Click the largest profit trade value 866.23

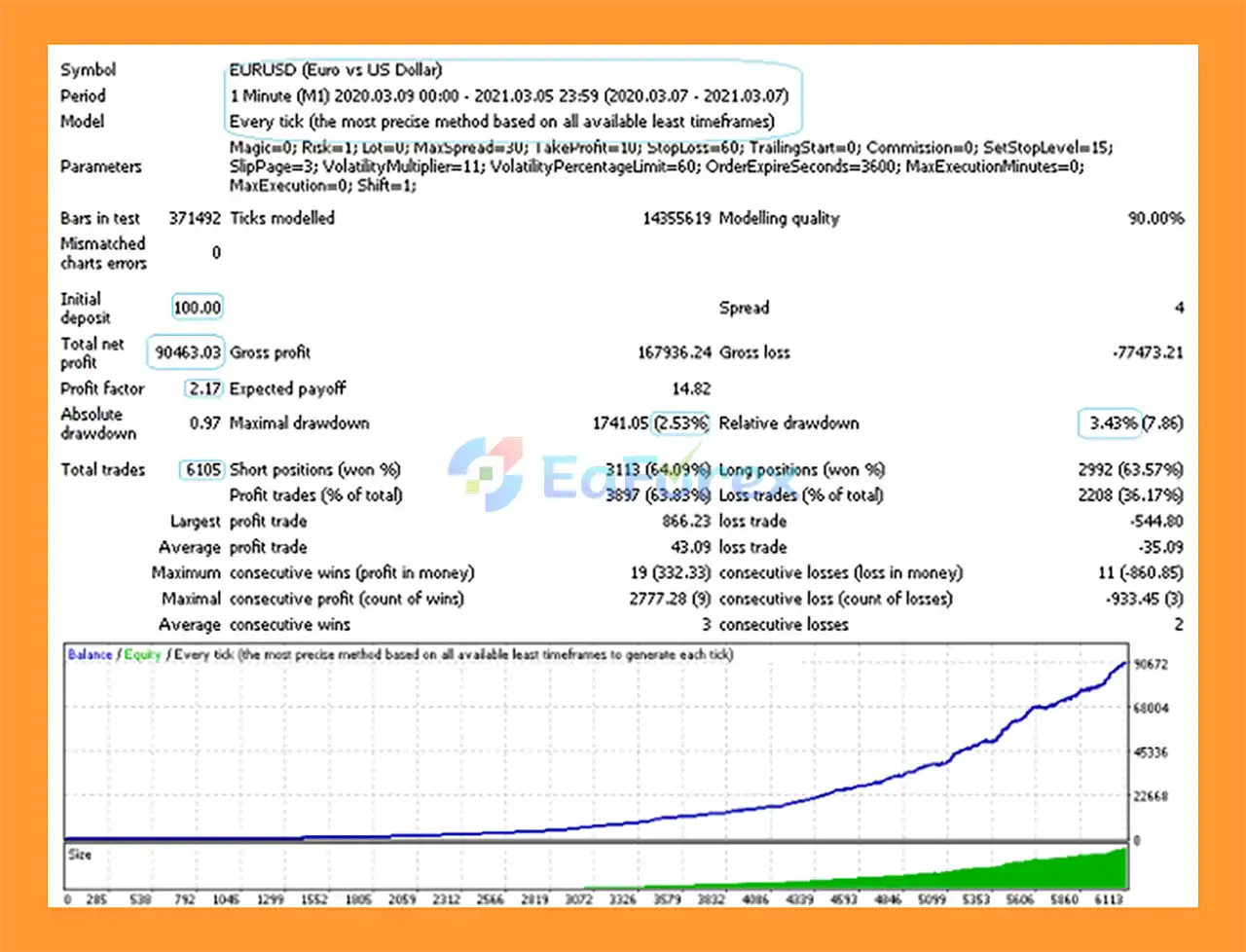(686, 522)
